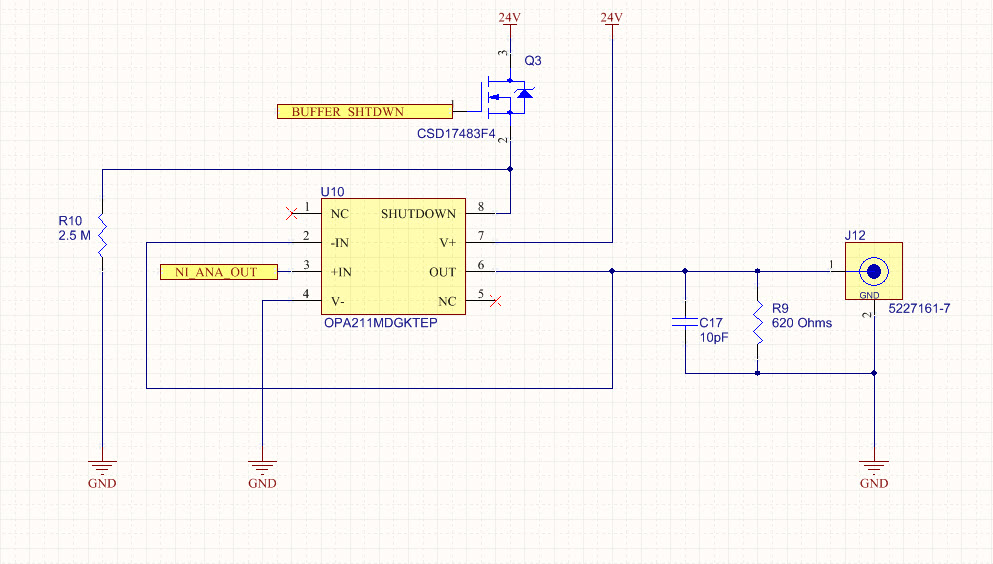
Task: Click the +IN pin label on U10
Action: 341,272
